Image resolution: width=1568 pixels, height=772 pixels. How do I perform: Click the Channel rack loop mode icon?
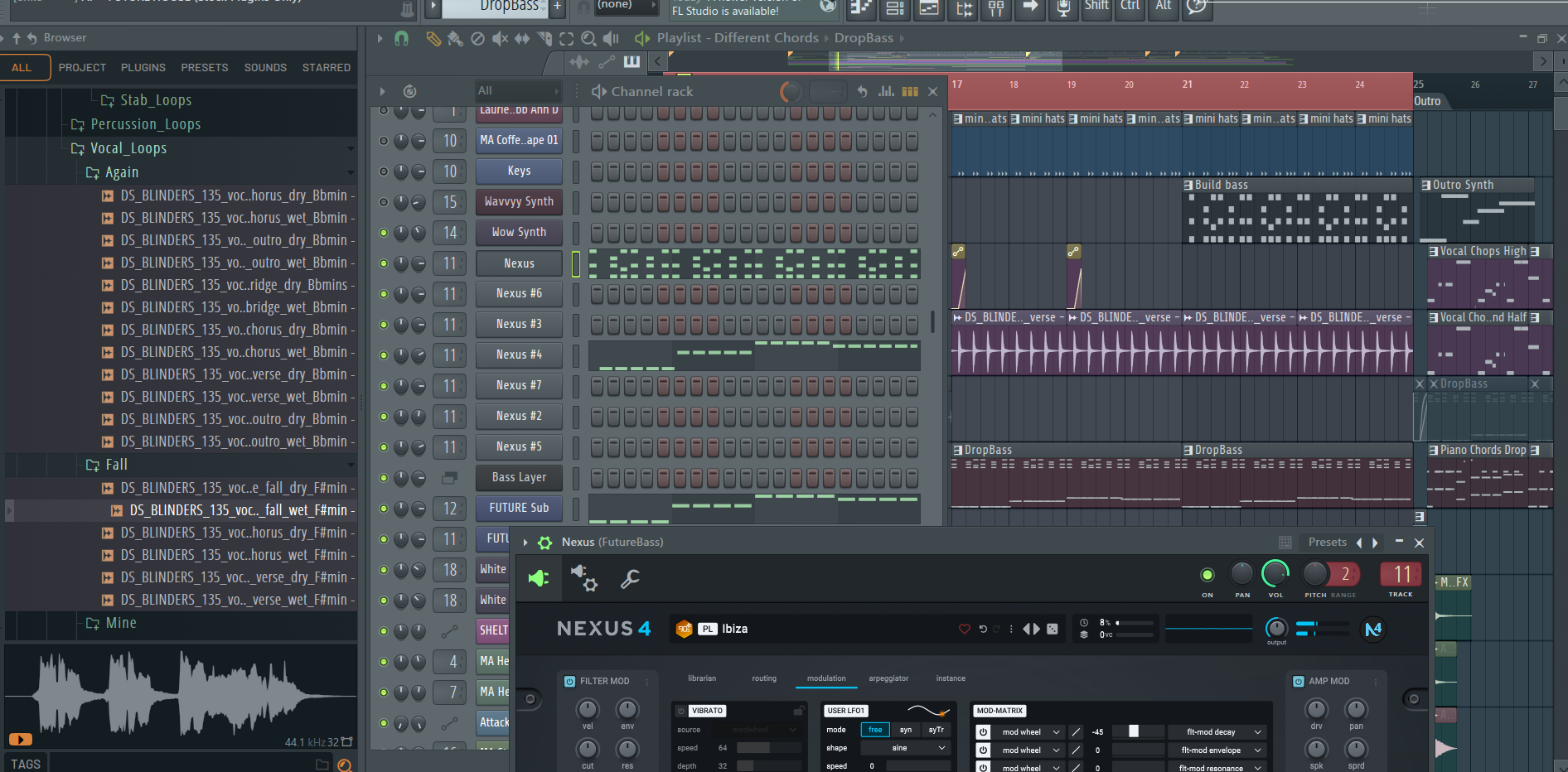pyautogui.click(x=409, y=91)
